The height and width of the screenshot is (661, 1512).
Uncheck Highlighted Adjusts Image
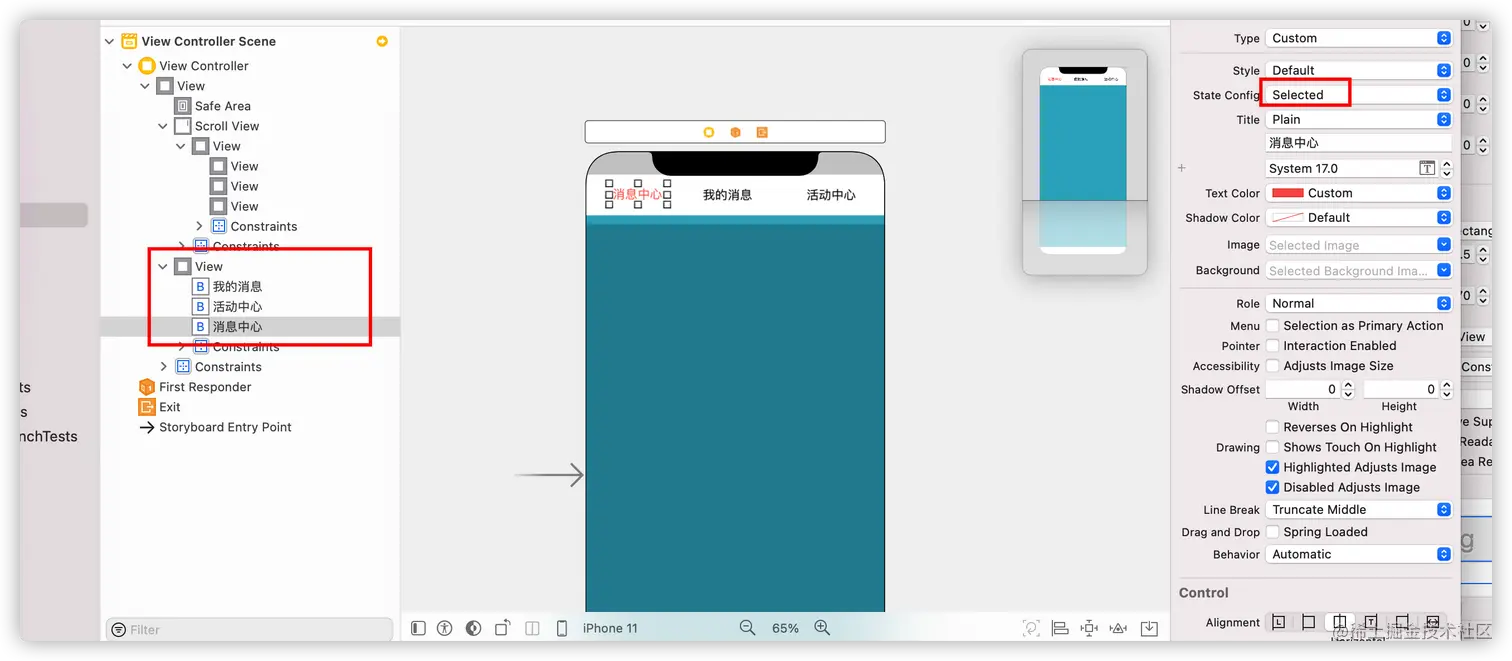[1273, 467]
